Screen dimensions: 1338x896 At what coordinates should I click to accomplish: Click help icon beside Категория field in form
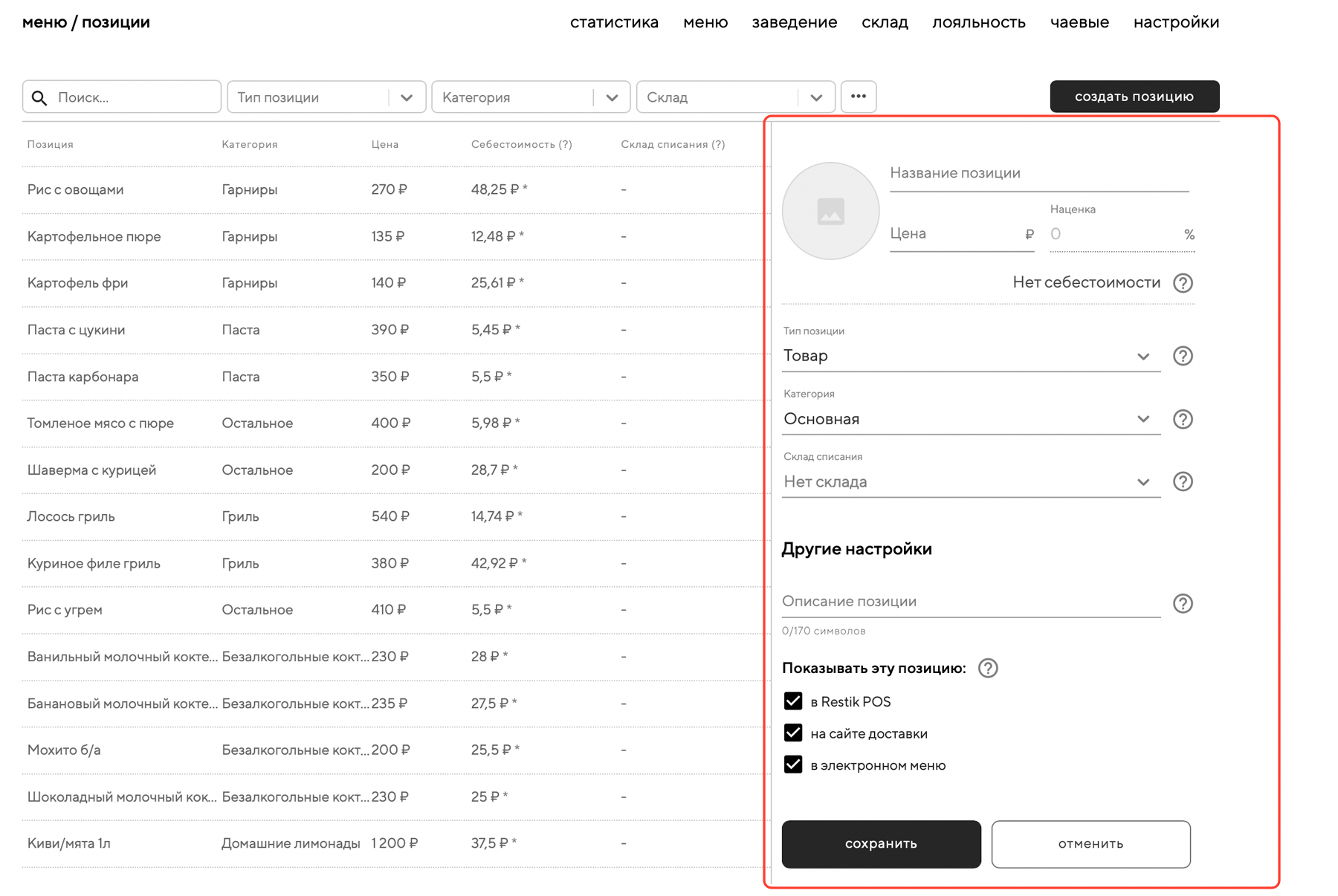1183,419
